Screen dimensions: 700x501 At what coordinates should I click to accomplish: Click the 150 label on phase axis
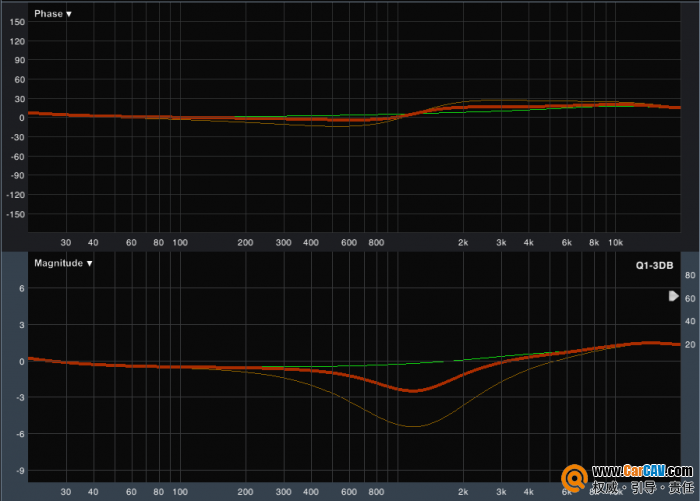click(16, 40)
